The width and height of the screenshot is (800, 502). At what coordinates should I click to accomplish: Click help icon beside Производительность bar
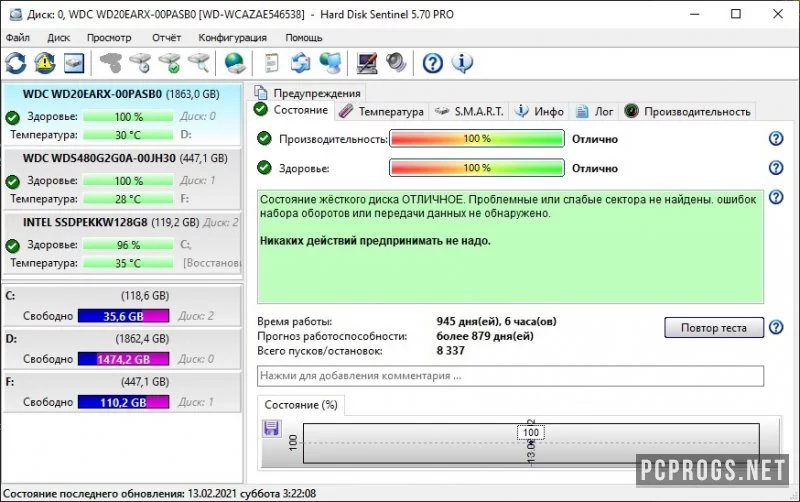[x=776, y=138]
